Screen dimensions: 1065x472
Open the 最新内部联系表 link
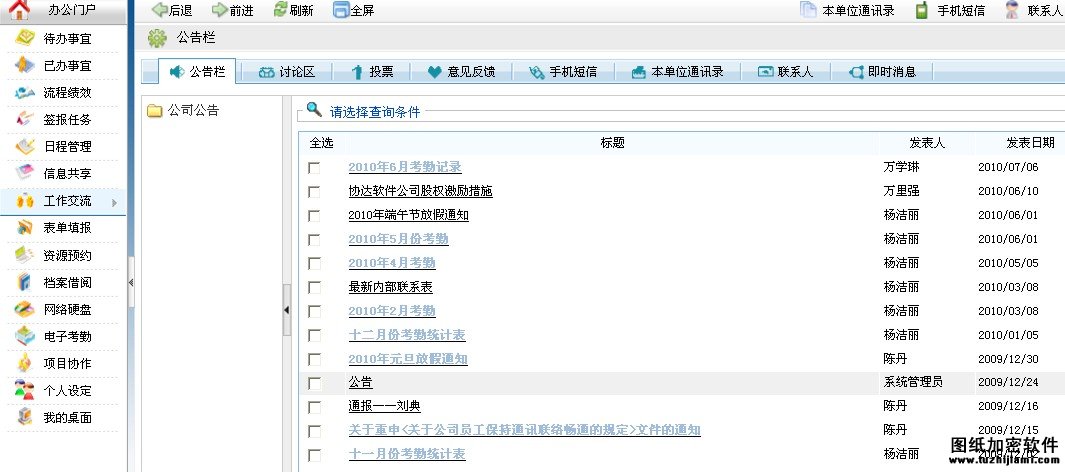[391, 287]
